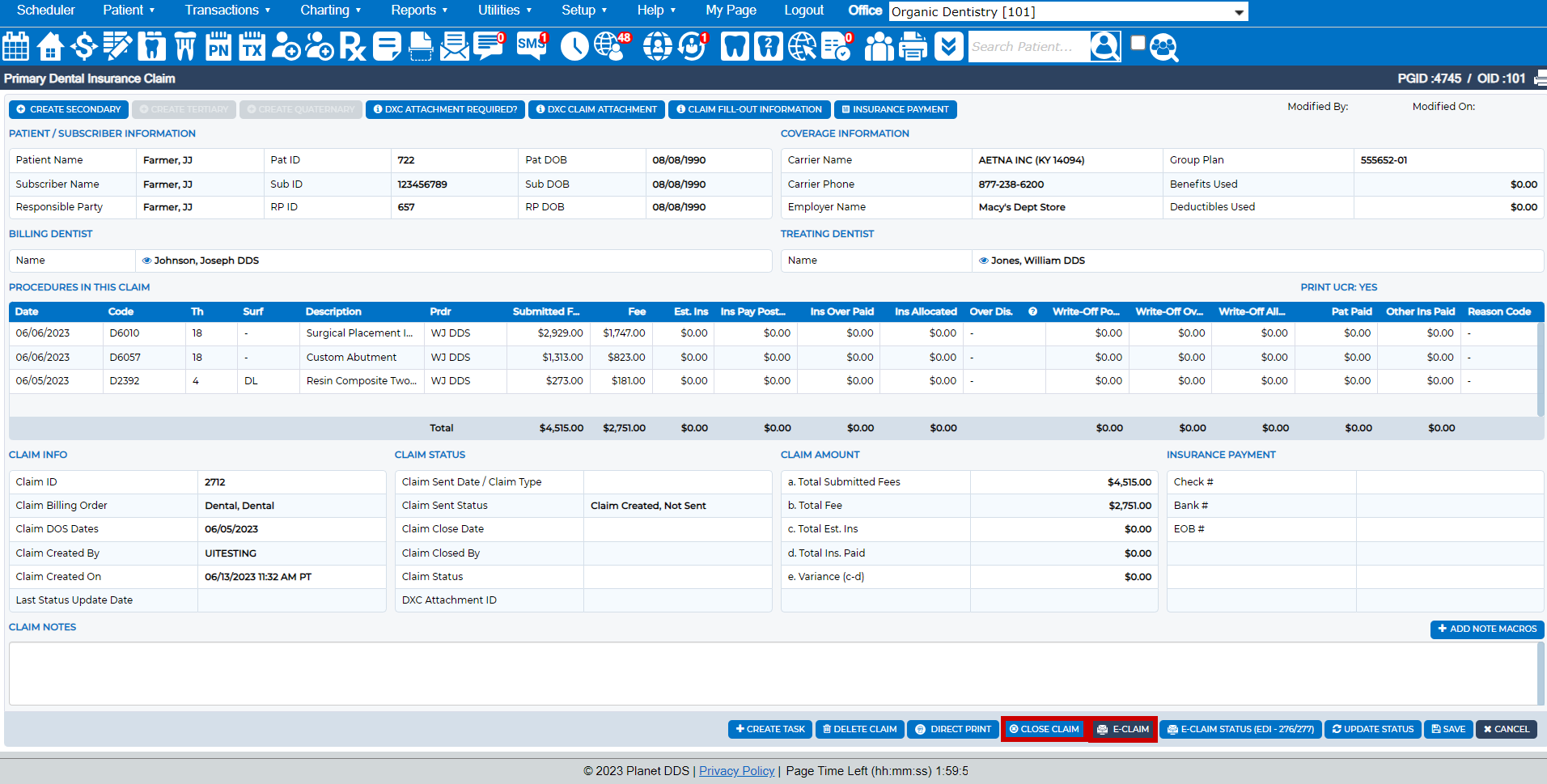Click Direct Print button

952,729
